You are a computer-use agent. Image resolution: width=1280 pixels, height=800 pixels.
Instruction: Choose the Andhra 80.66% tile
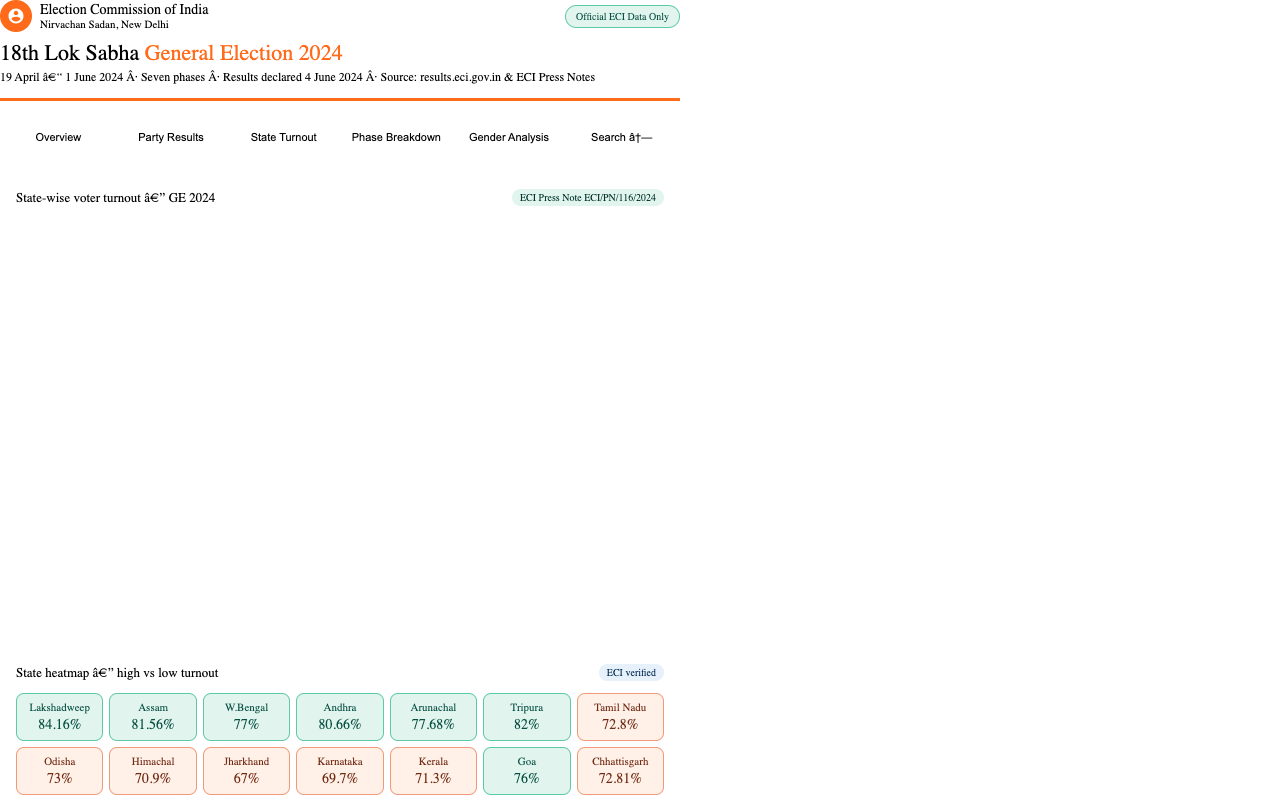pyautogui.click(x=340, y=717)
